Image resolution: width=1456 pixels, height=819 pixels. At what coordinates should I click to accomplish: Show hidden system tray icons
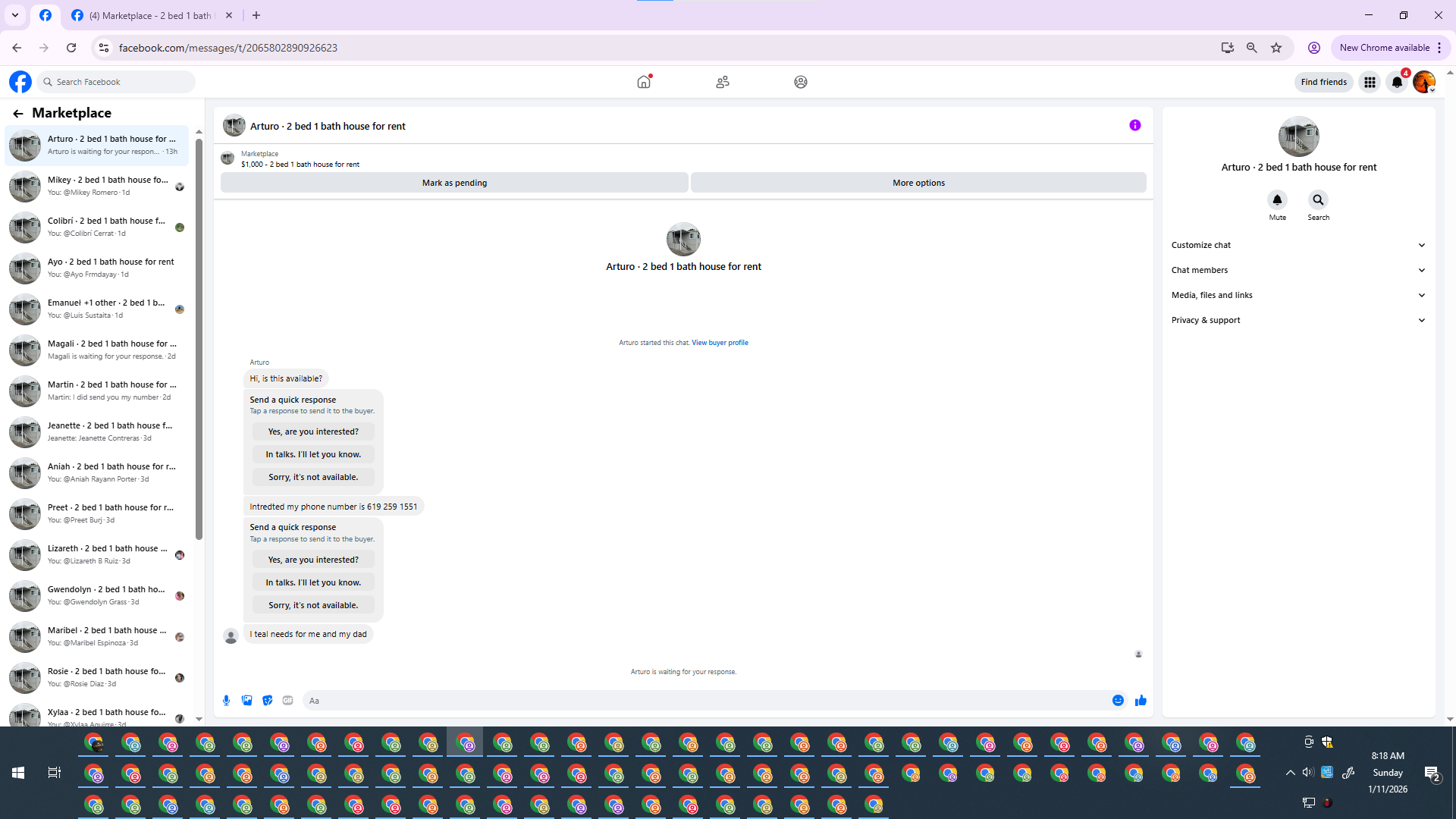(x=1290, y=773)
